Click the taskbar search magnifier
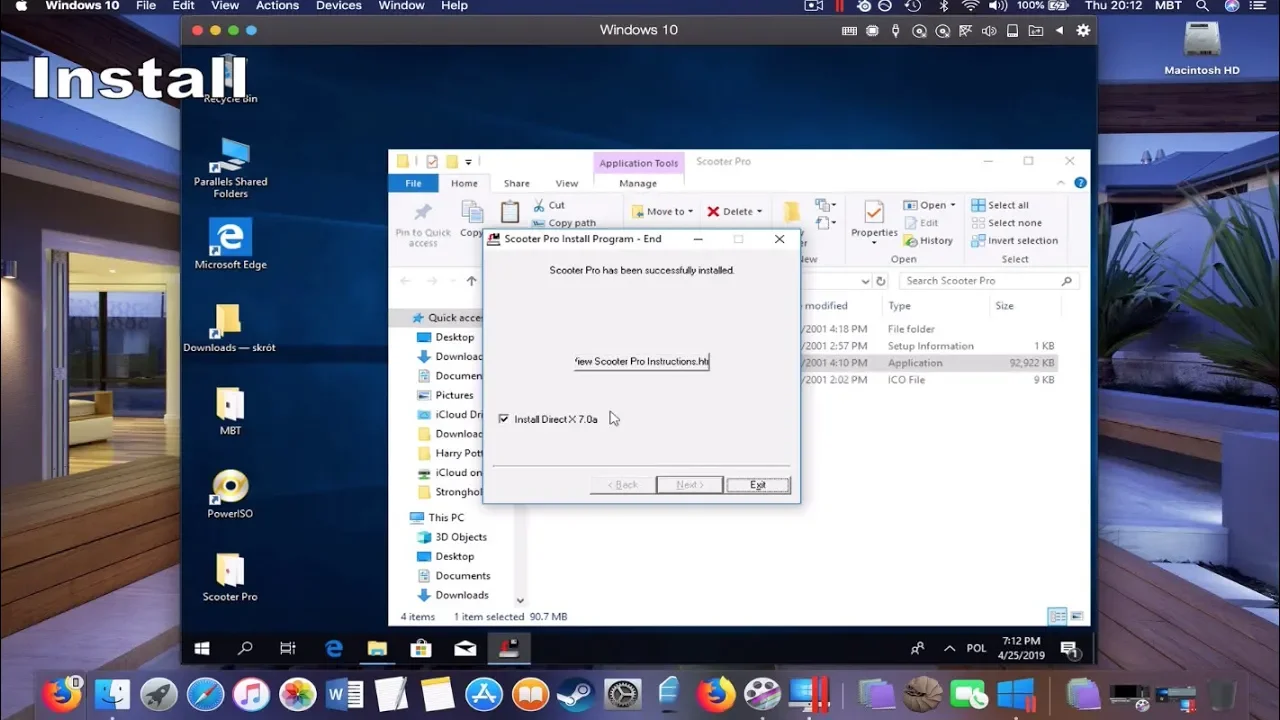Viewport: 1280px width, 720px height. click(x=245, y=648)
